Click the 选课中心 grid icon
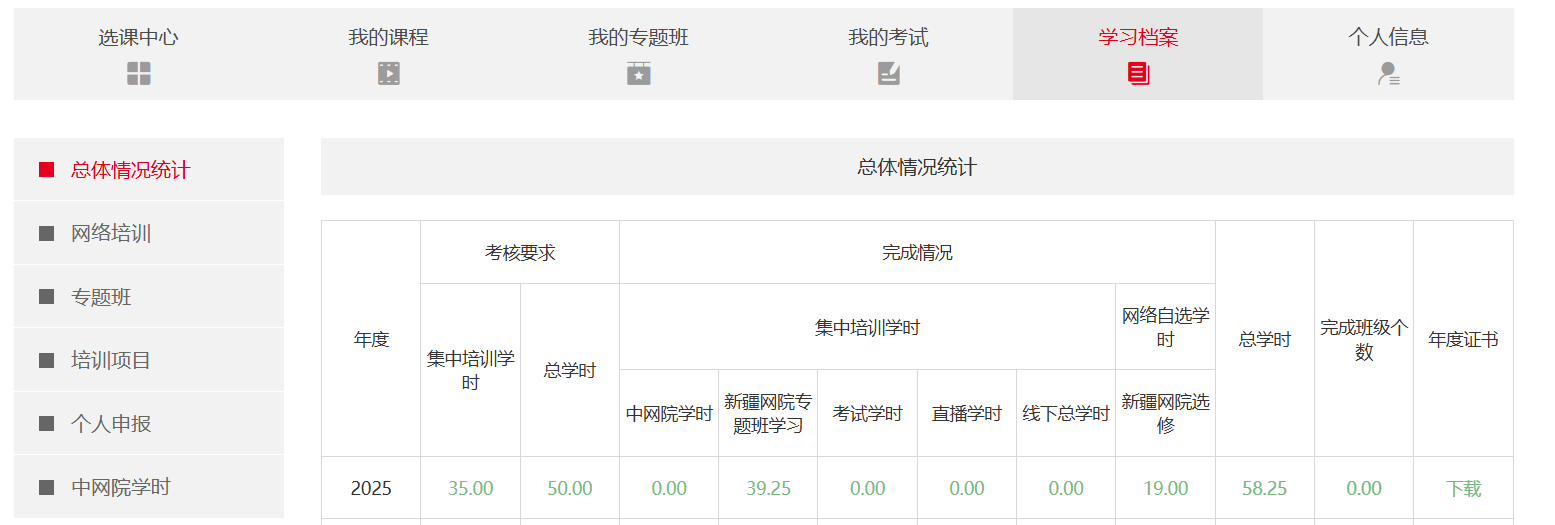 139,73
